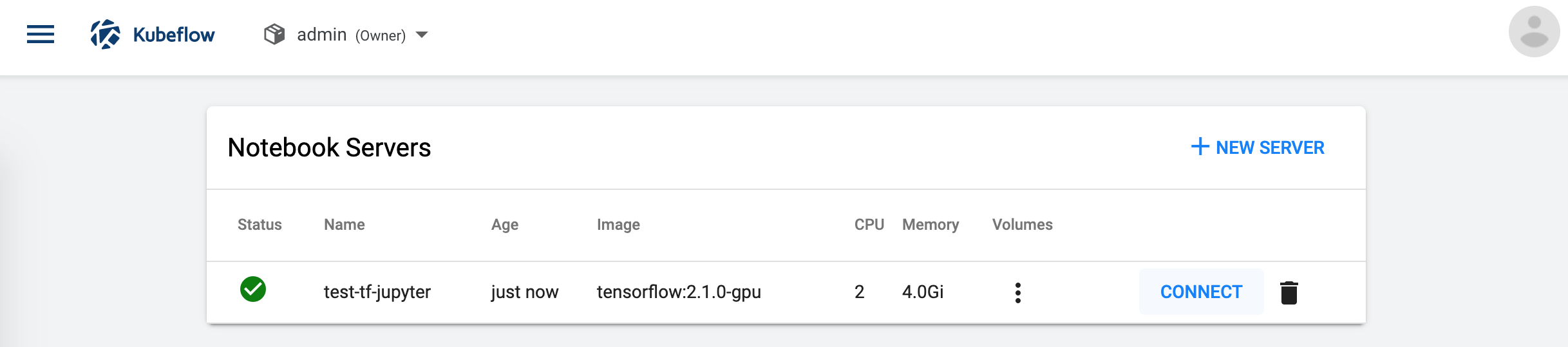Select the Memory column header
The image size is (1568, 347).
click(x=930, y=225)
